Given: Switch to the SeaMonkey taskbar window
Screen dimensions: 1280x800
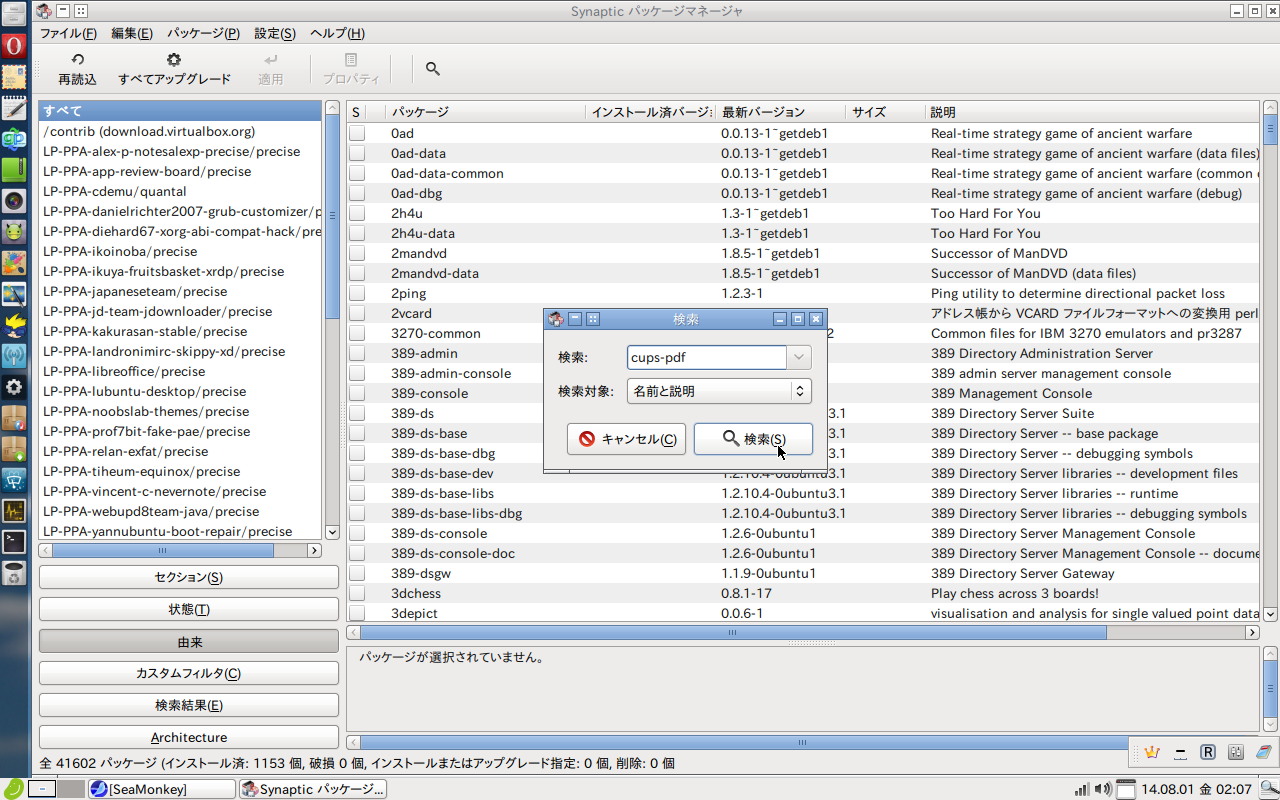Looking at the screenshot, I should 161,789.
